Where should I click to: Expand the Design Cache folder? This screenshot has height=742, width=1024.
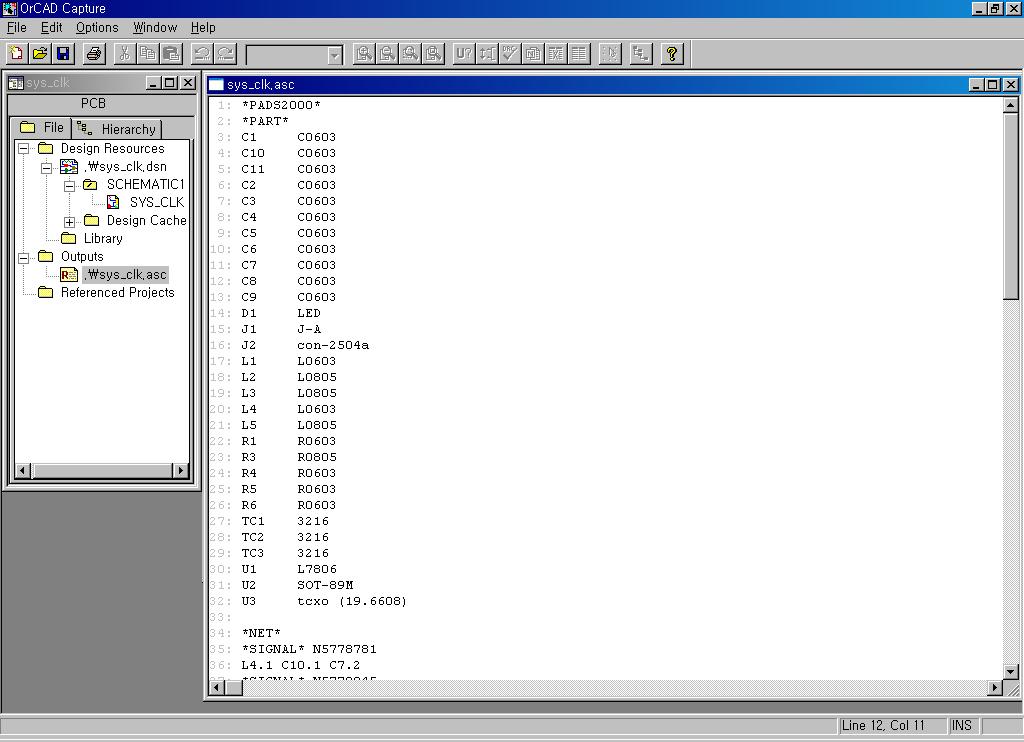tap(69, 222)
